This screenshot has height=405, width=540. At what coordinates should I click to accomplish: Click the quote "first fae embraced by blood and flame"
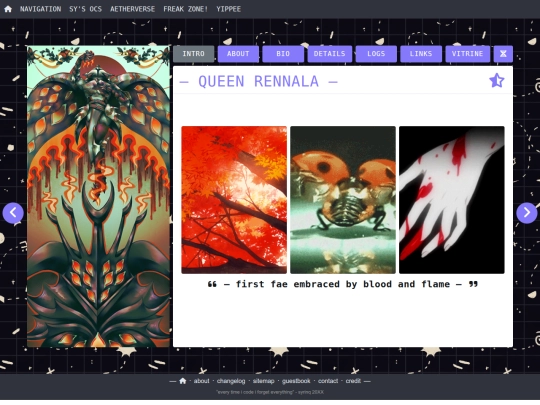tap(343, 284)
